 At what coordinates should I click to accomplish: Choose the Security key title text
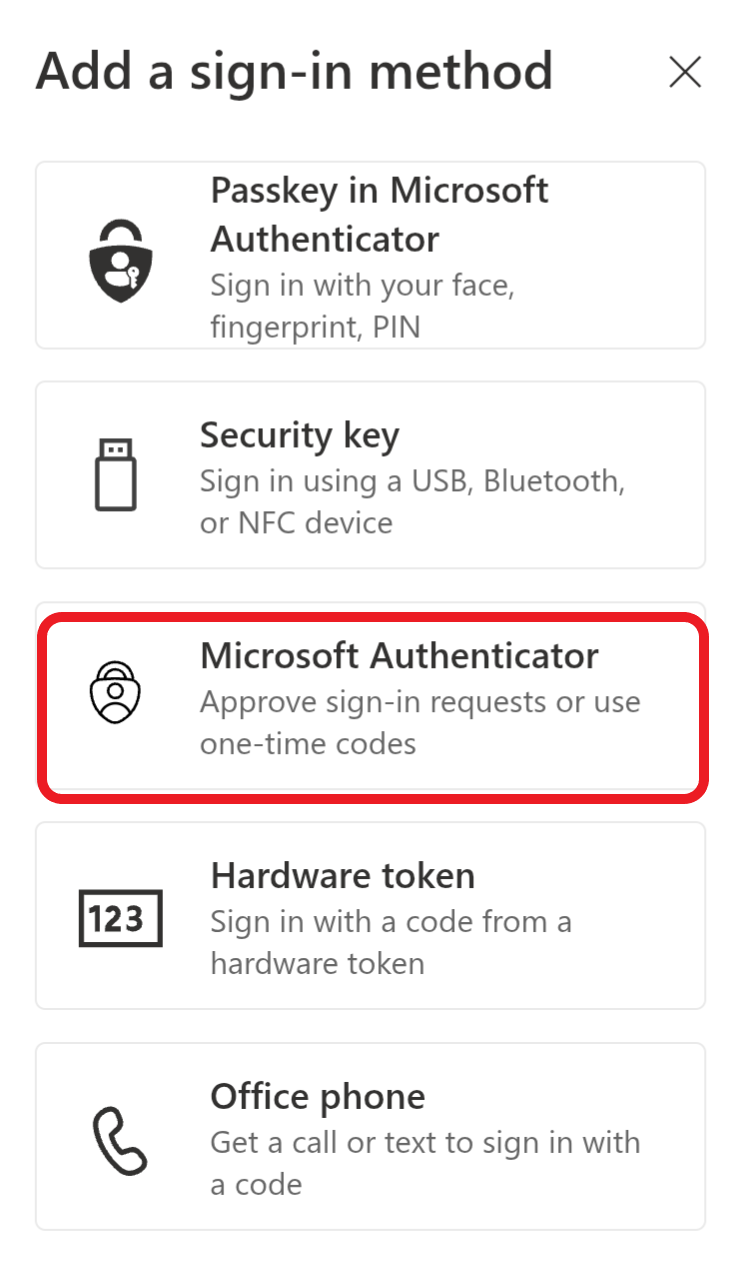click(299, 436)
